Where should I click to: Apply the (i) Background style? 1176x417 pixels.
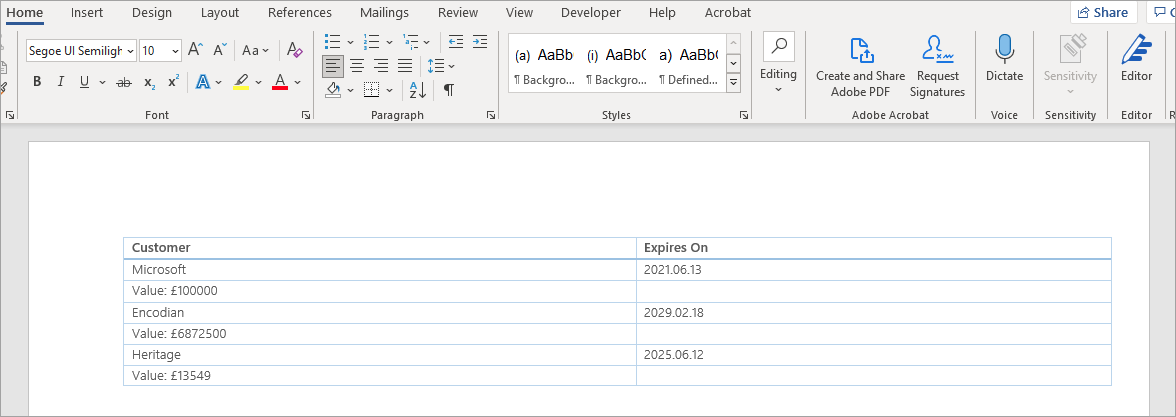click(616, 66)
